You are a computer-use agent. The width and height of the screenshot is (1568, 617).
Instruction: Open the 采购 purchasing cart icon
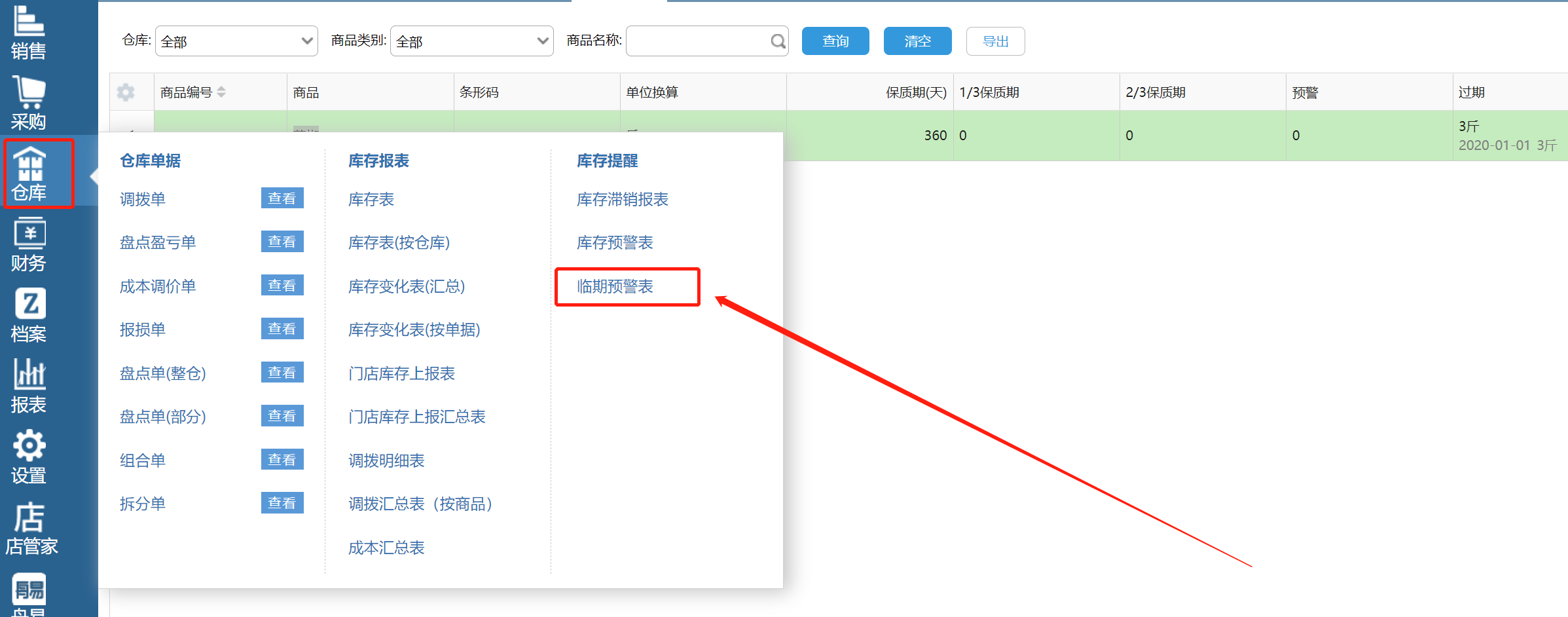[29, 103]
